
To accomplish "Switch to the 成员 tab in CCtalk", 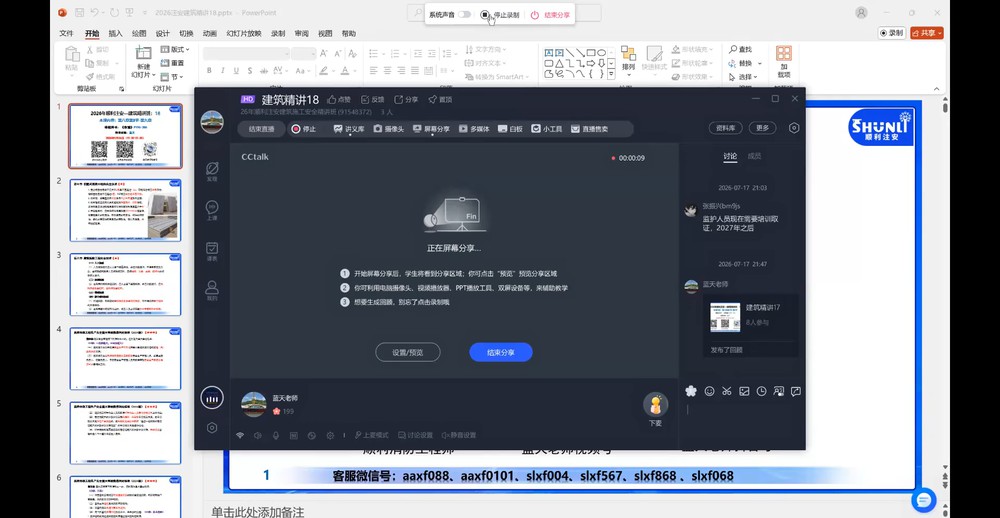I will point(754,156).
